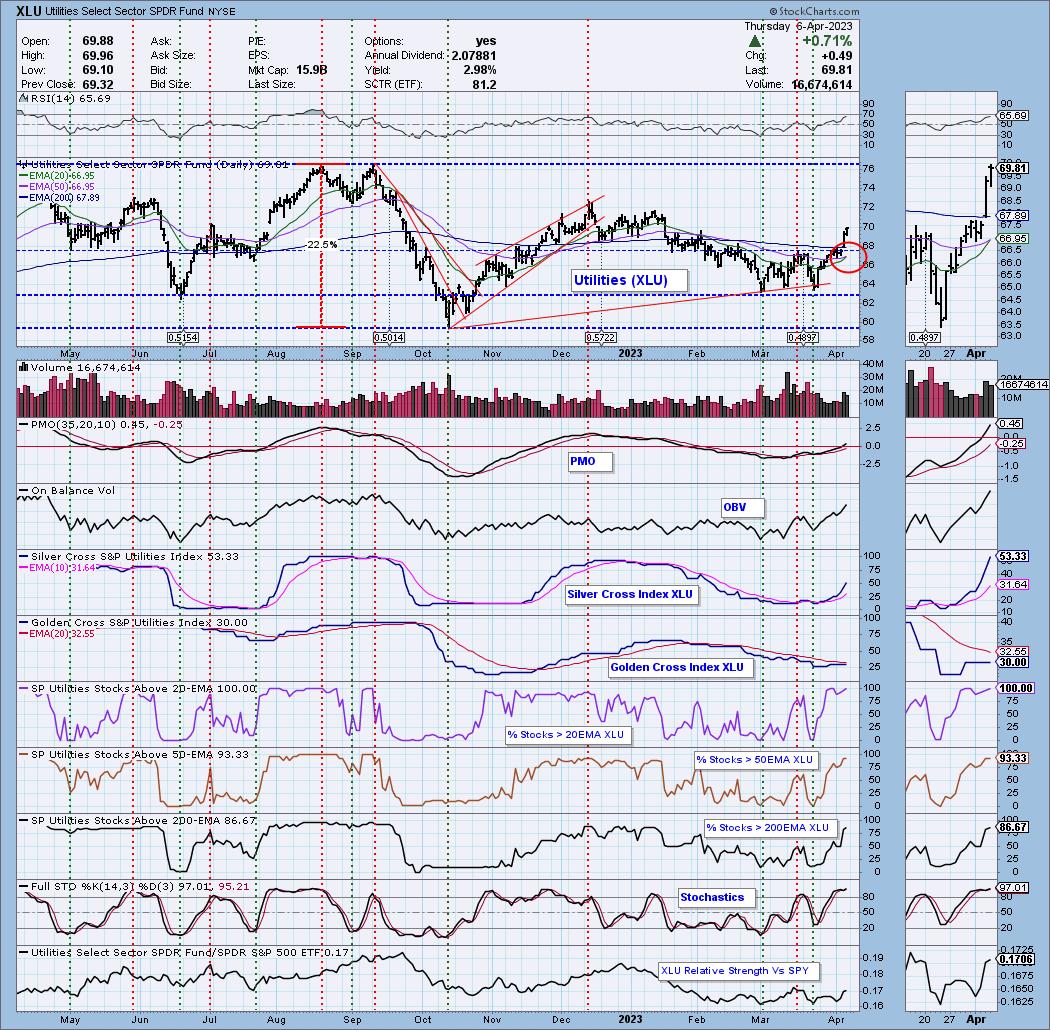
Task: Click the Prev Close value 69.32
Action: coord(98,84)
